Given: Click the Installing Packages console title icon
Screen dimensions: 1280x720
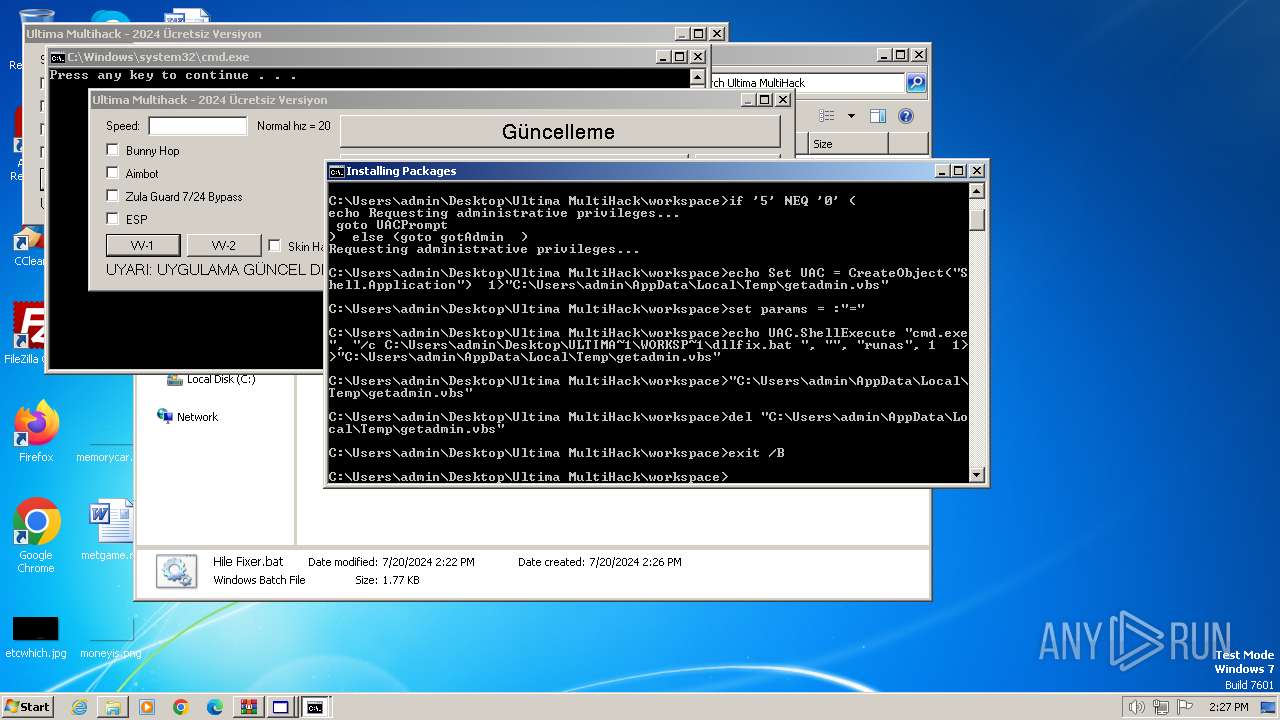Looking at the screenshot, I should pos(337,171).
